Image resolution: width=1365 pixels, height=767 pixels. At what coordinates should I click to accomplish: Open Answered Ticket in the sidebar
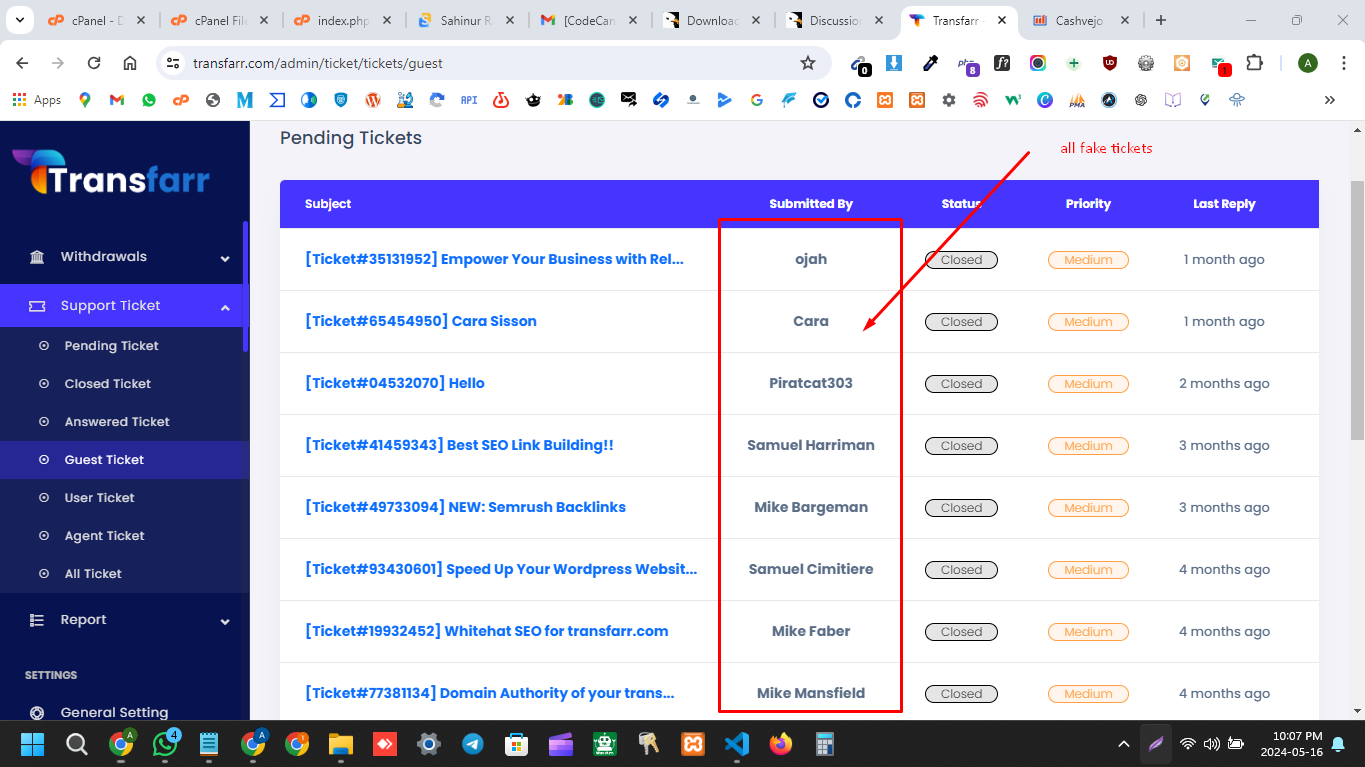click(x=117, y=422)
